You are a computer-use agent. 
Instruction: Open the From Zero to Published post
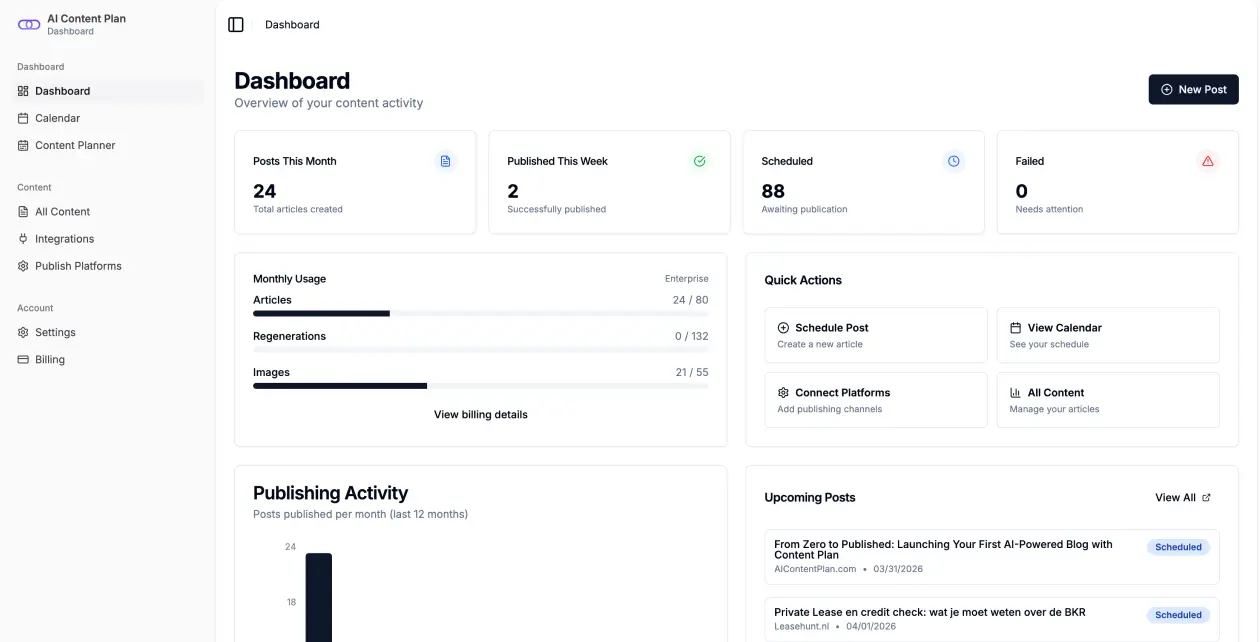992,557
